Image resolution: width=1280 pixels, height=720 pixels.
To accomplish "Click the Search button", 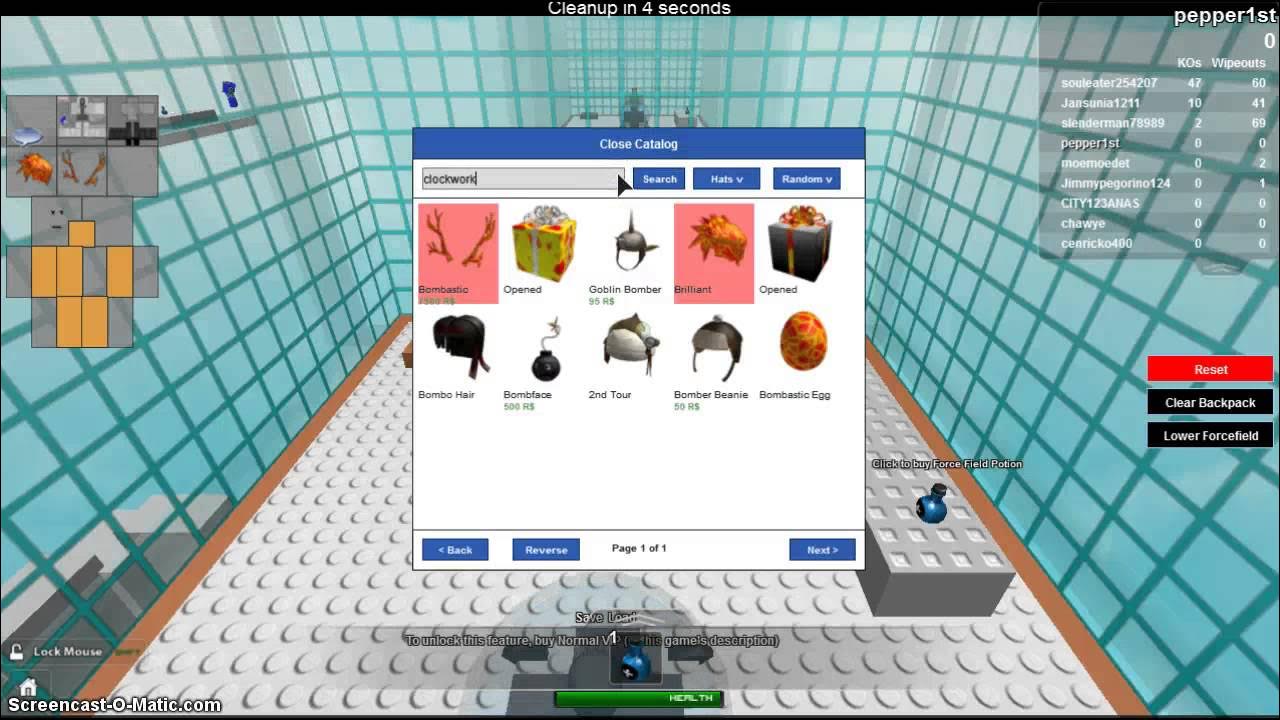I will 659,179.
